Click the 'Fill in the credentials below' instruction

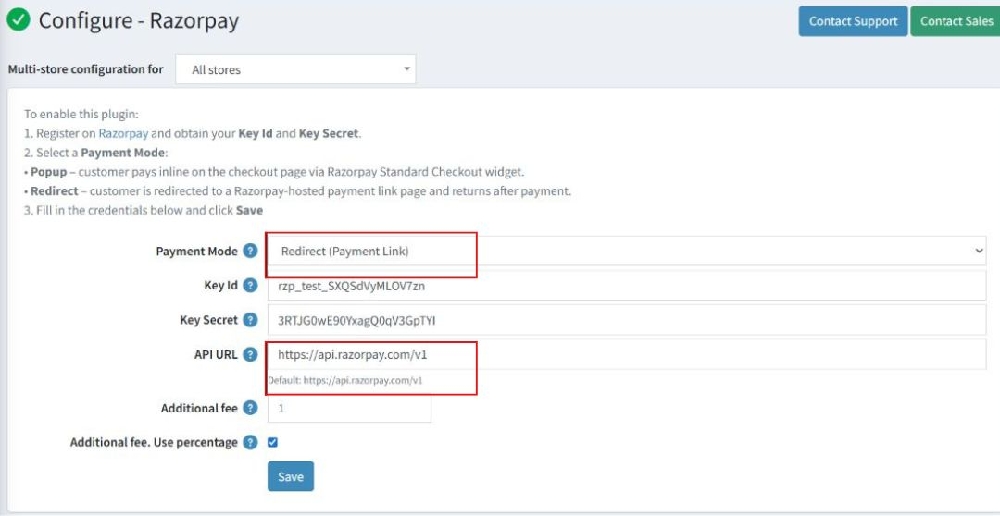point(143,210)
